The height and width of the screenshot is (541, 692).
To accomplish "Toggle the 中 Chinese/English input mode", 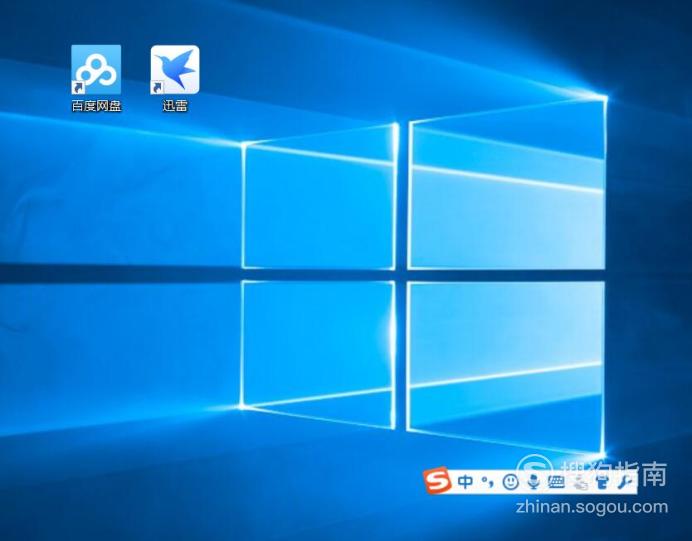I will [465, 481].
